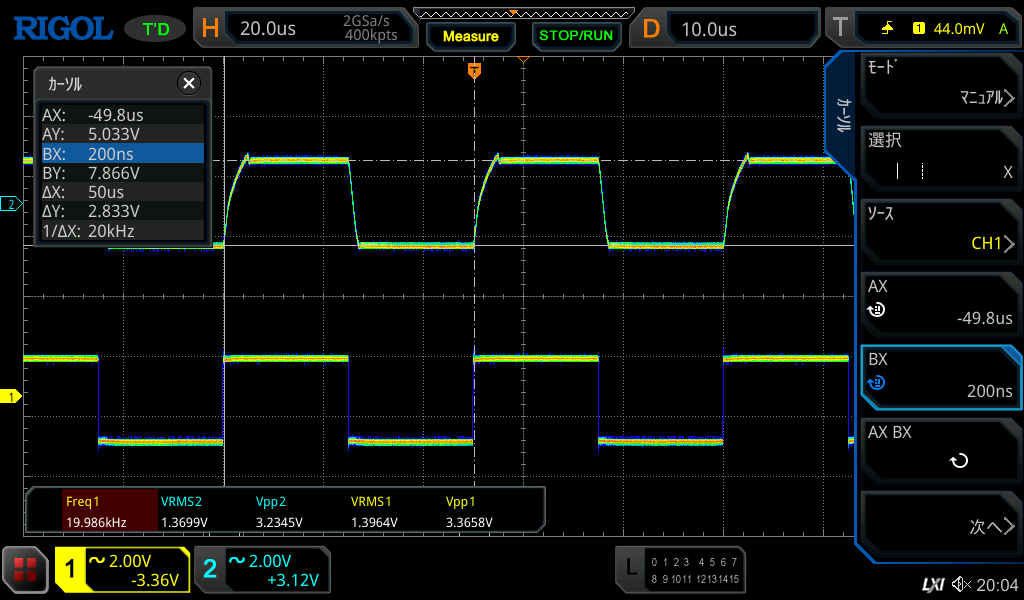1024x600 pixels.
Task: Open the ソース CH1 source selector
Action: click(940, 229)
